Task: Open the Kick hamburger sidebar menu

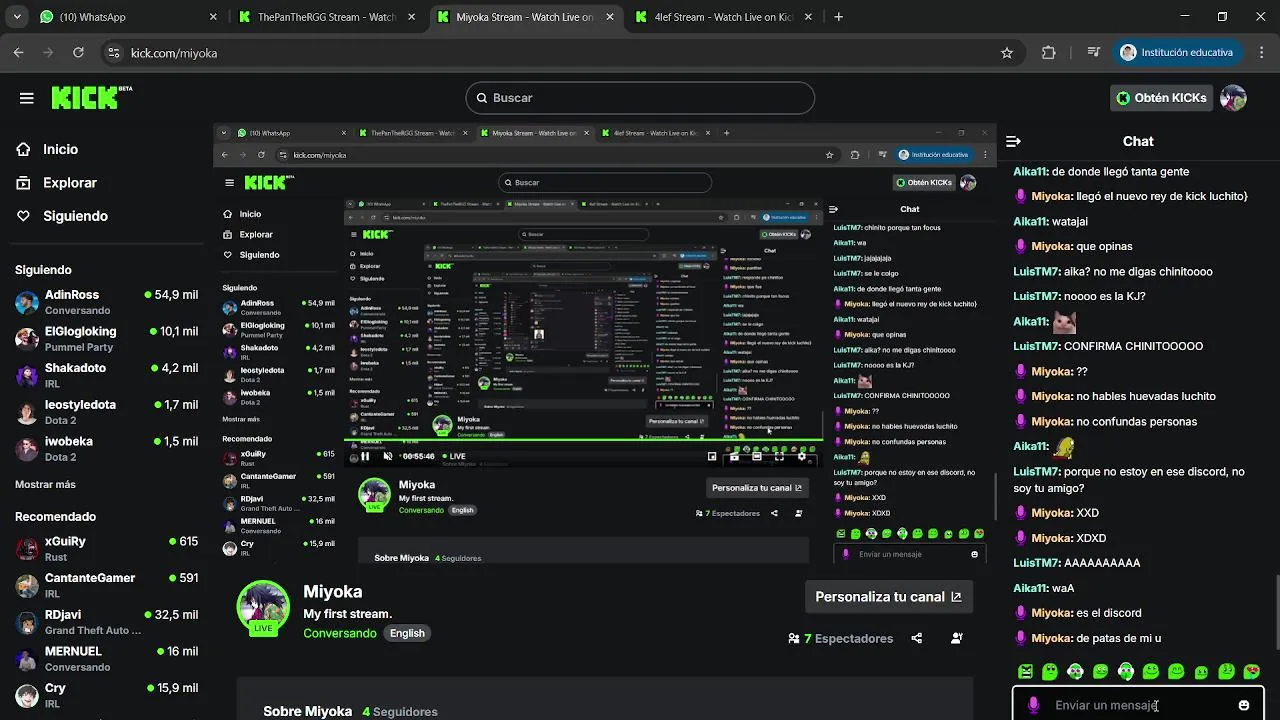Action: 27,98
